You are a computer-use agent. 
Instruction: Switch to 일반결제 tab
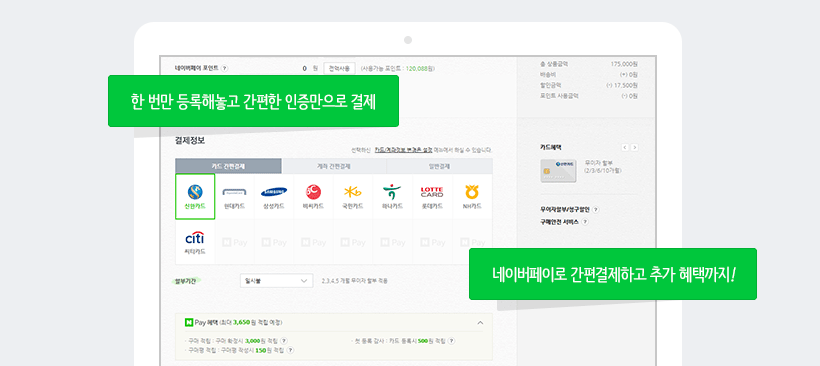click(x=439, y=166)
